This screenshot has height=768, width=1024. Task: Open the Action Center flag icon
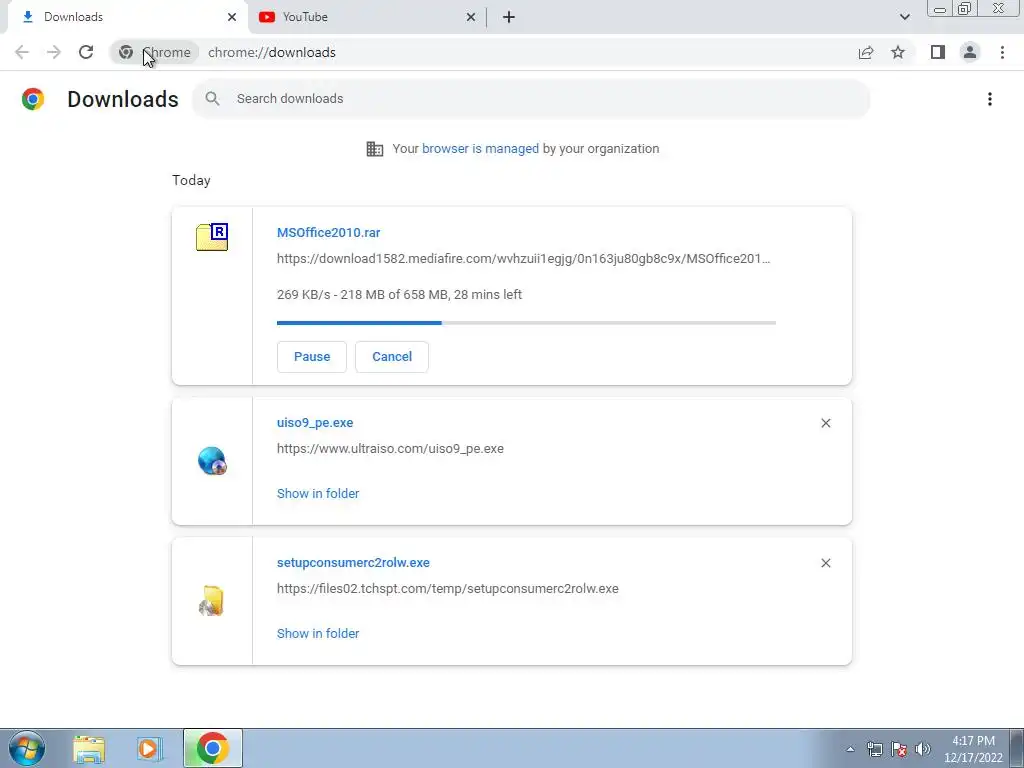pyautogui.click(x=899, y=749)
